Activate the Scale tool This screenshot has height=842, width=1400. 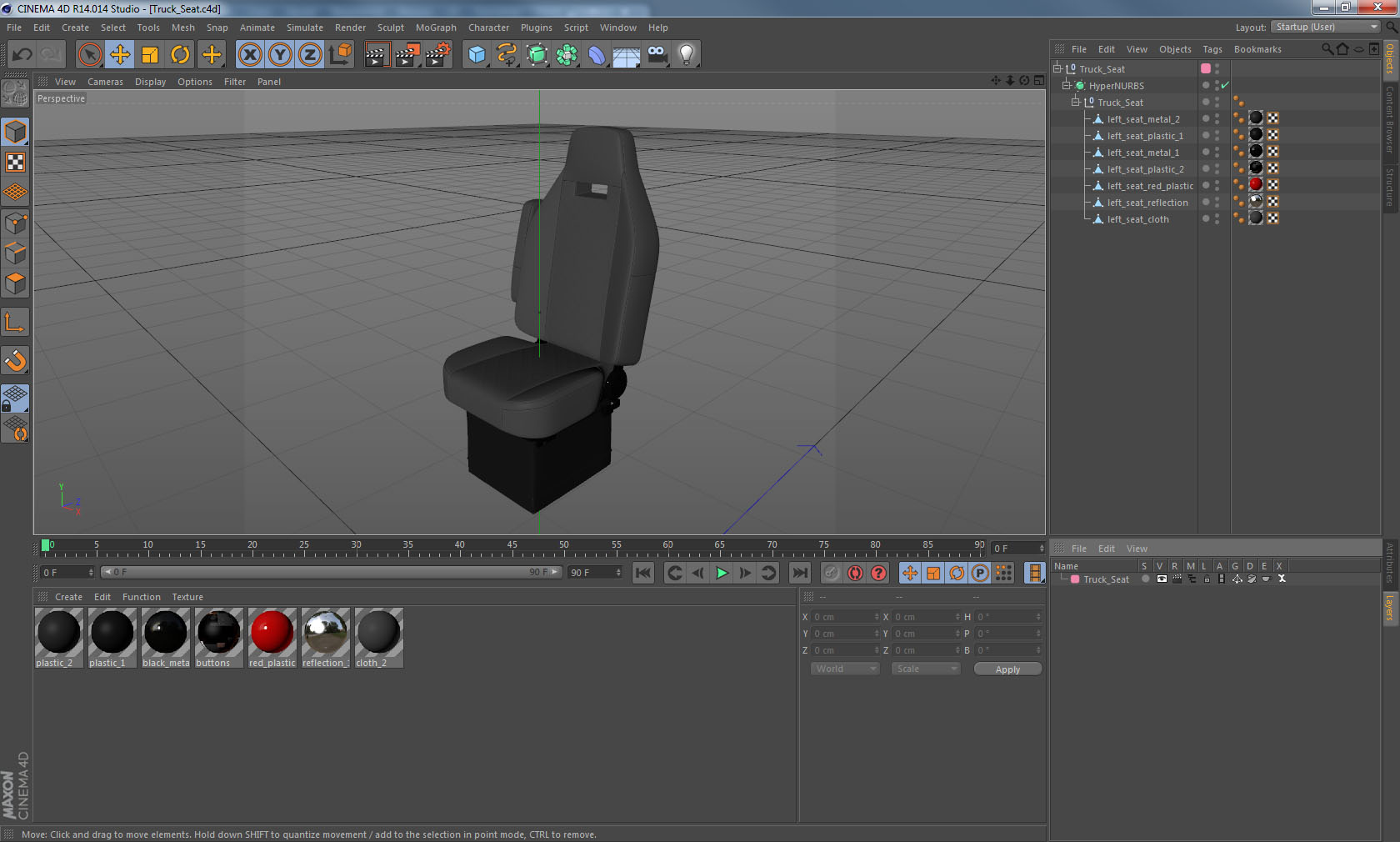[x=150, y=55]
